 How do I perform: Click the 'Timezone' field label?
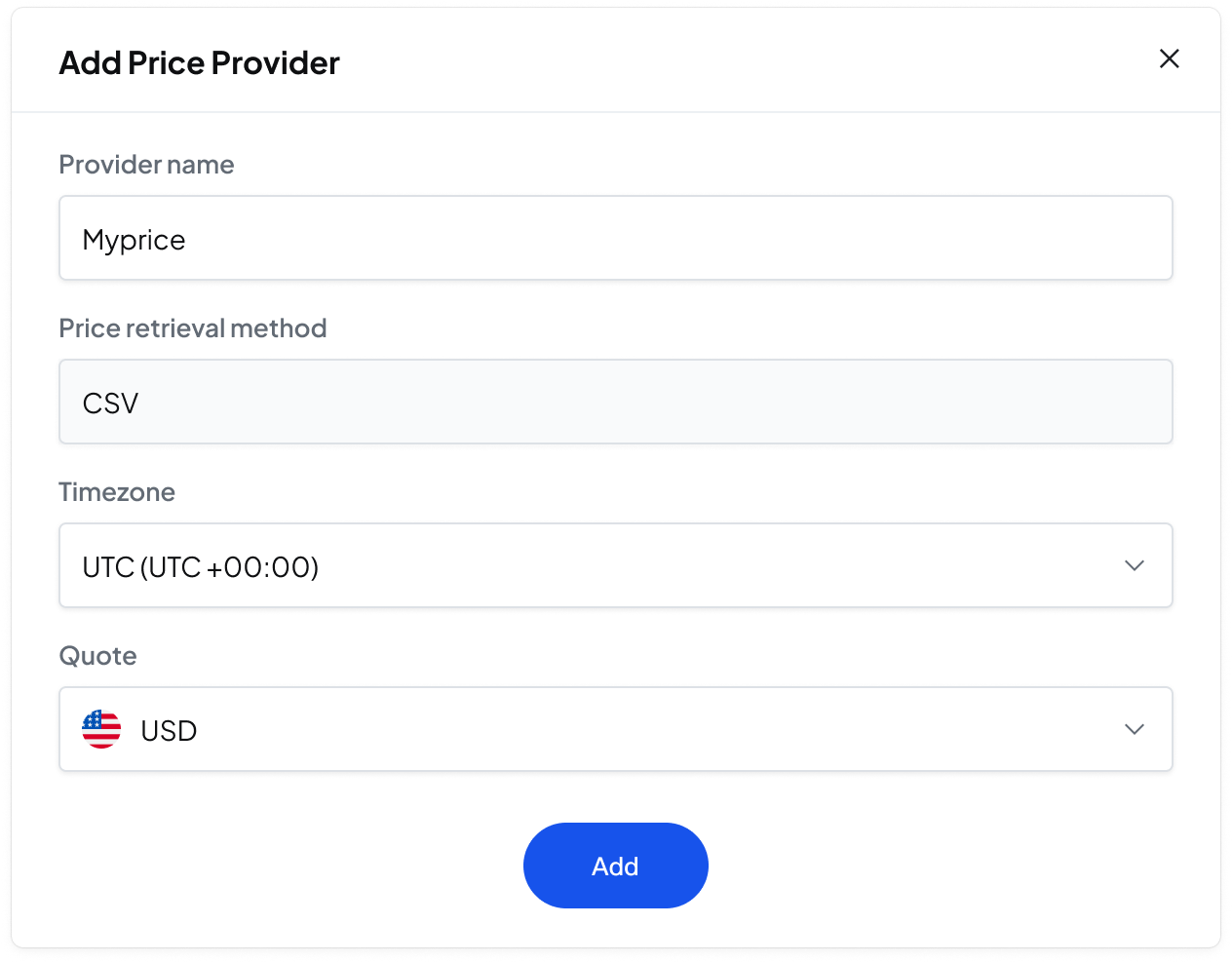click(117, 492)
